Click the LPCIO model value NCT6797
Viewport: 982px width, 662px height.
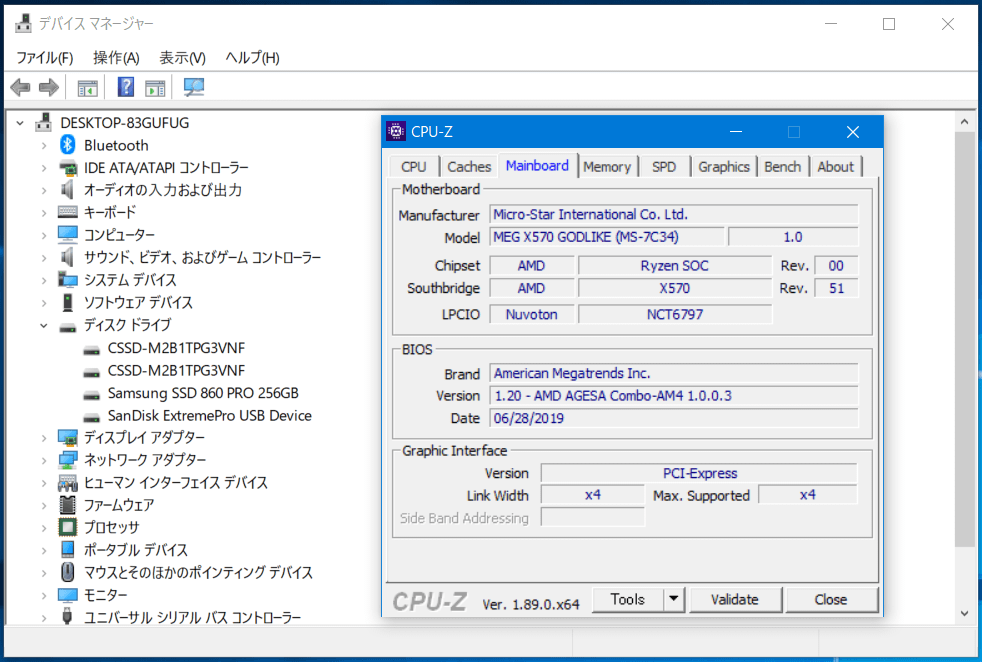coord(675,314)
